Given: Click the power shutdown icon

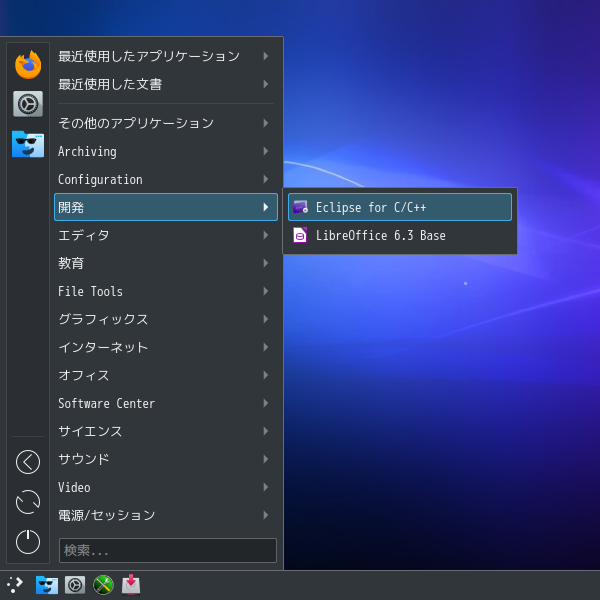Looking at the screenshot, I should (x=28, y=541).
